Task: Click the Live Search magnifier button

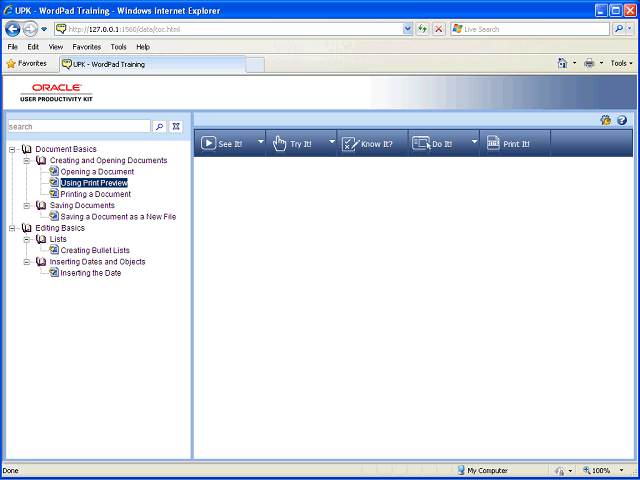Action: 619,29
